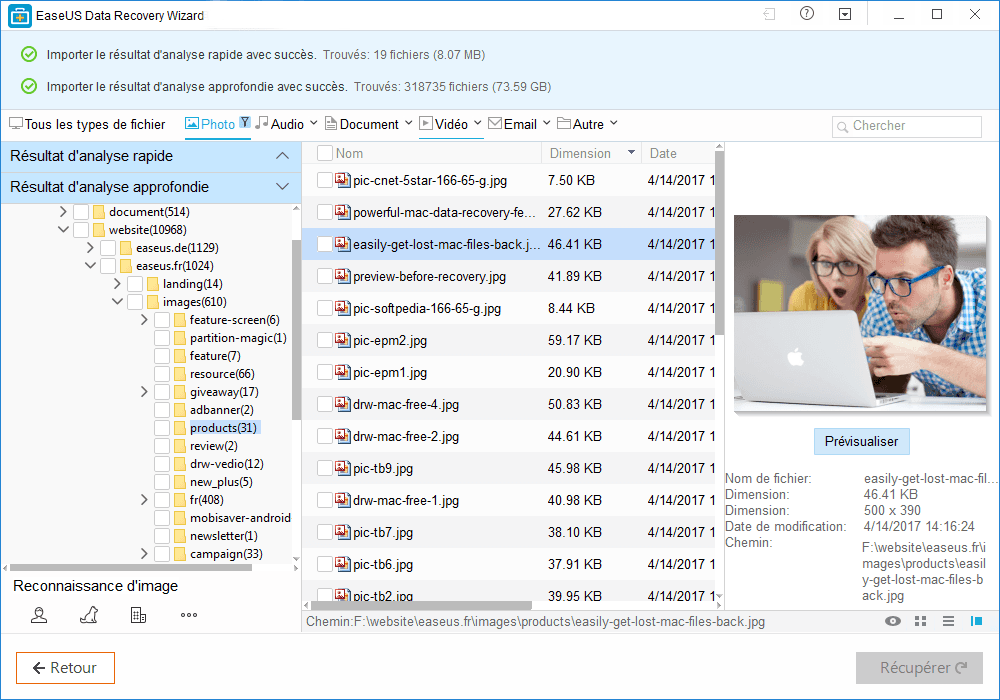Click the face recognition icon
This screenshot has width=1000, height=700.
coord(39,615)
